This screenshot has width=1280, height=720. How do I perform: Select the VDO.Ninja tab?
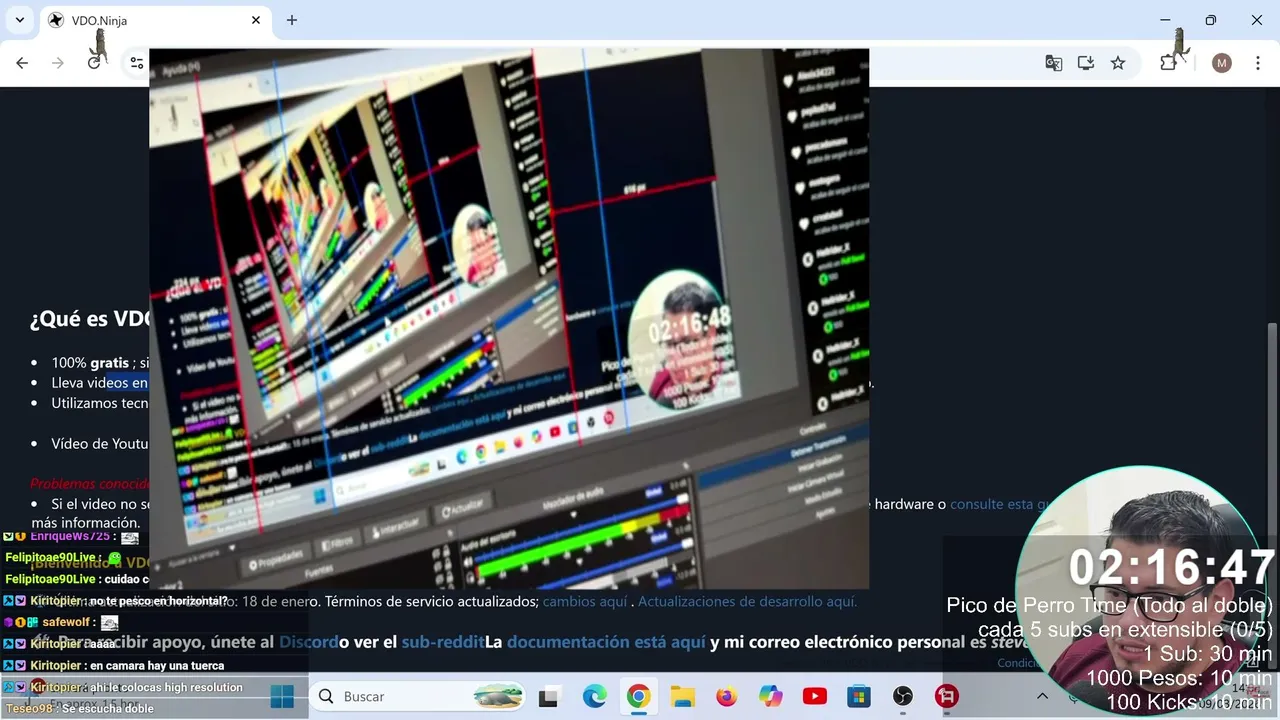(x=155, y=20)
